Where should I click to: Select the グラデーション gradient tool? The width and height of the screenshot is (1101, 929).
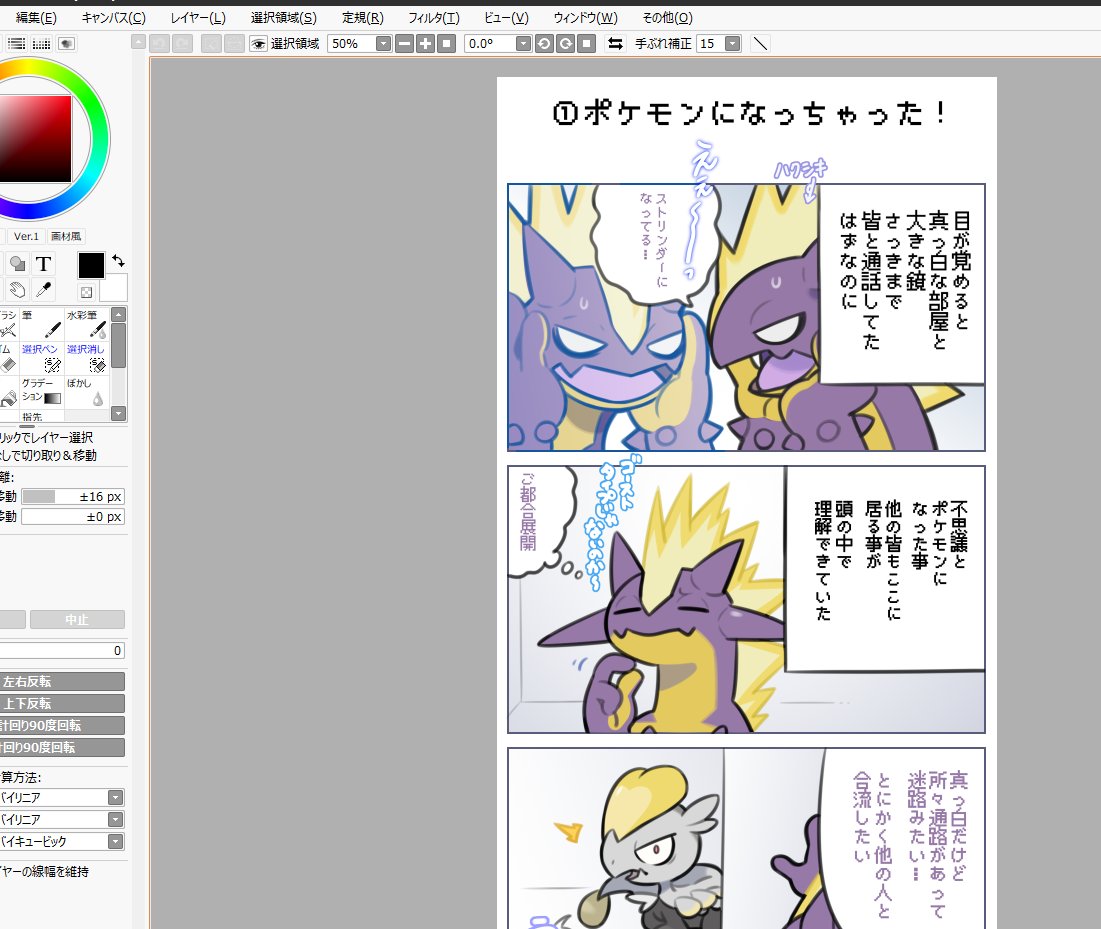[x=41, y=391]
